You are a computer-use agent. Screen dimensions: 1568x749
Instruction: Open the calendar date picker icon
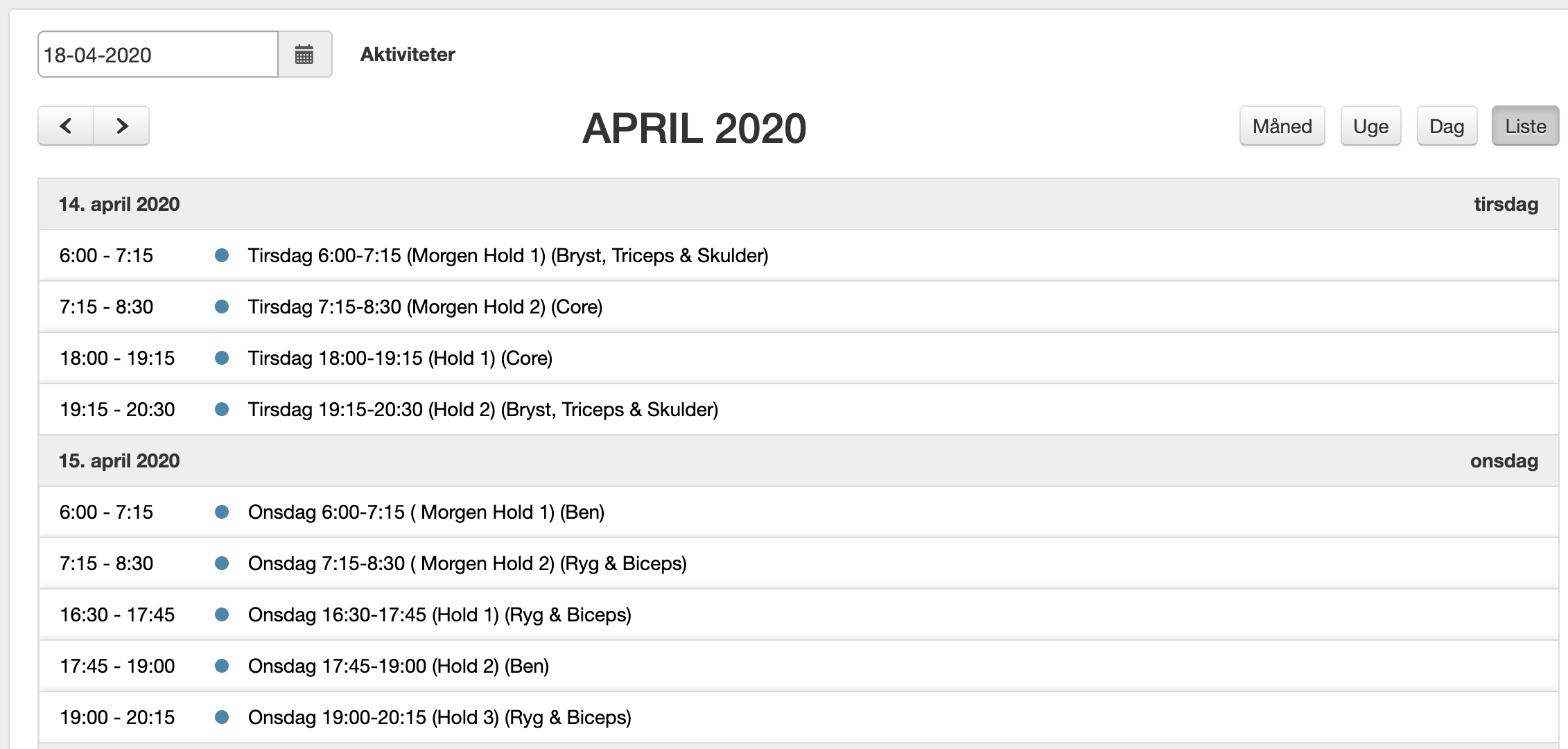coord(304,54)
